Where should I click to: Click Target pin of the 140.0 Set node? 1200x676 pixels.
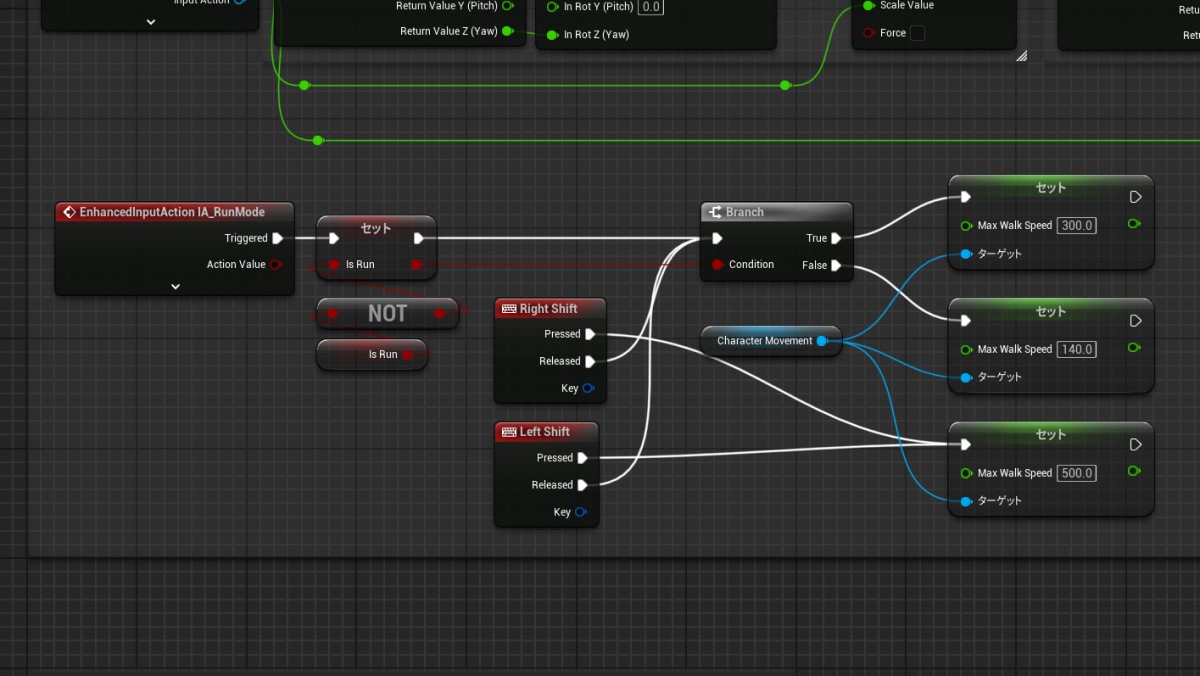pyautogui.click(x=966, y=377)
